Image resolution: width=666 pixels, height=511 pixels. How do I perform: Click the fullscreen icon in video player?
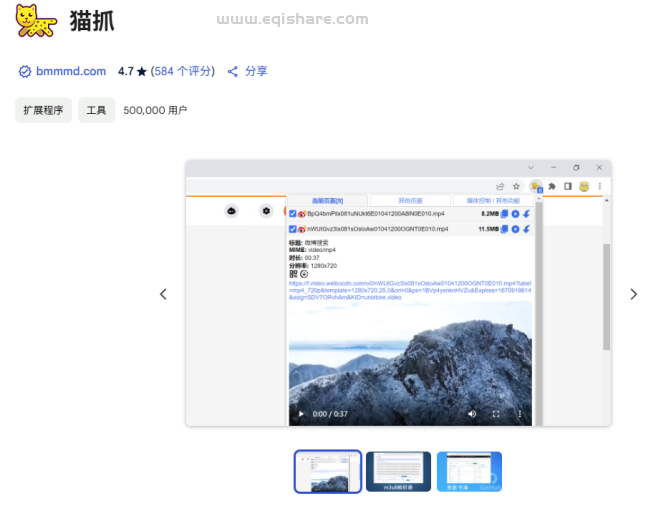[x=496, y=413]
